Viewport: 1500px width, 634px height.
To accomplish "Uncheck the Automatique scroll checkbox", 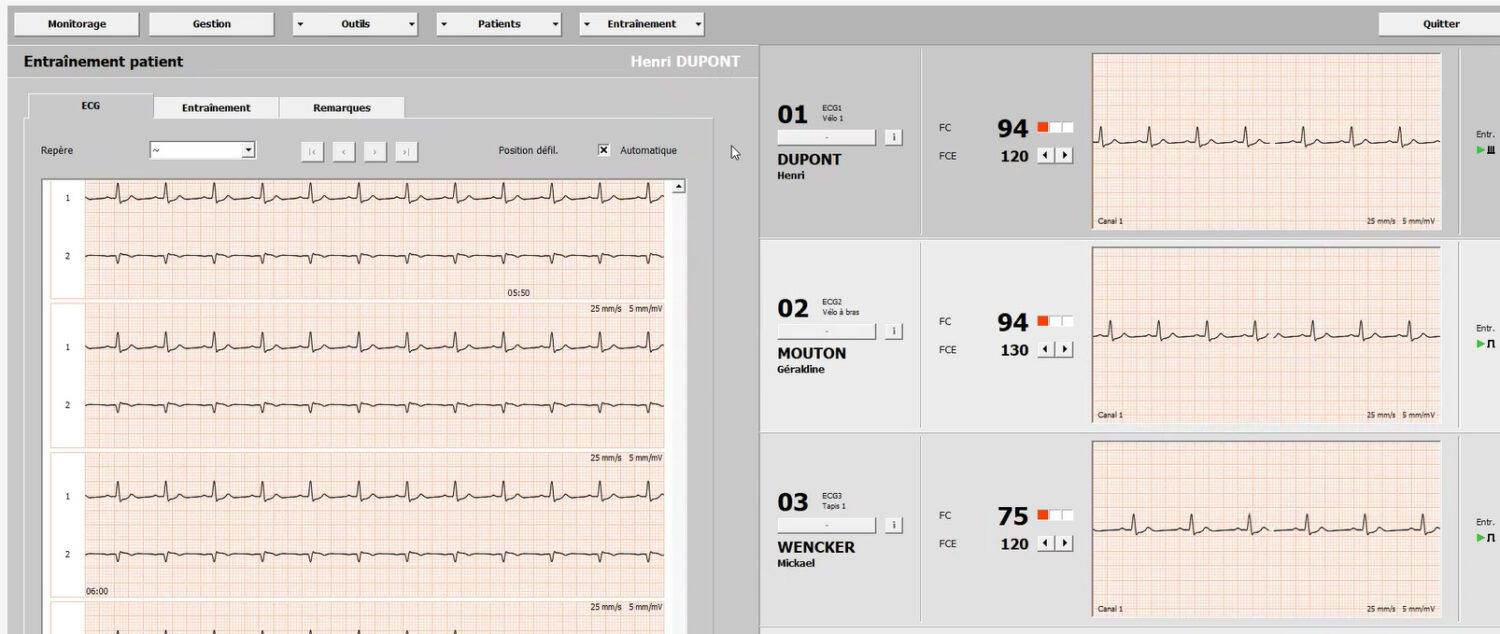I will click(603, 150).
